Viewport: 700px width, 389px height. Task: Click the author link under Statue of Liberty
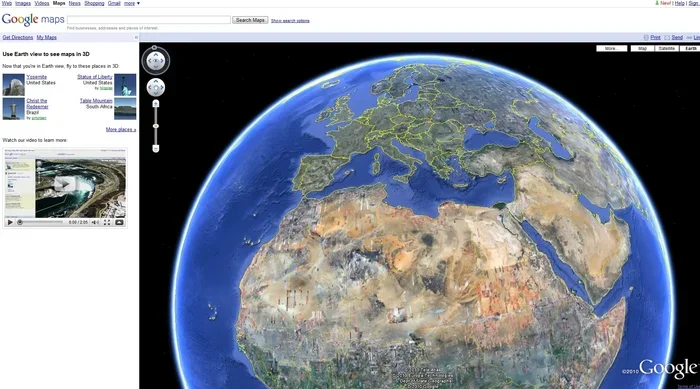(106, 88)
